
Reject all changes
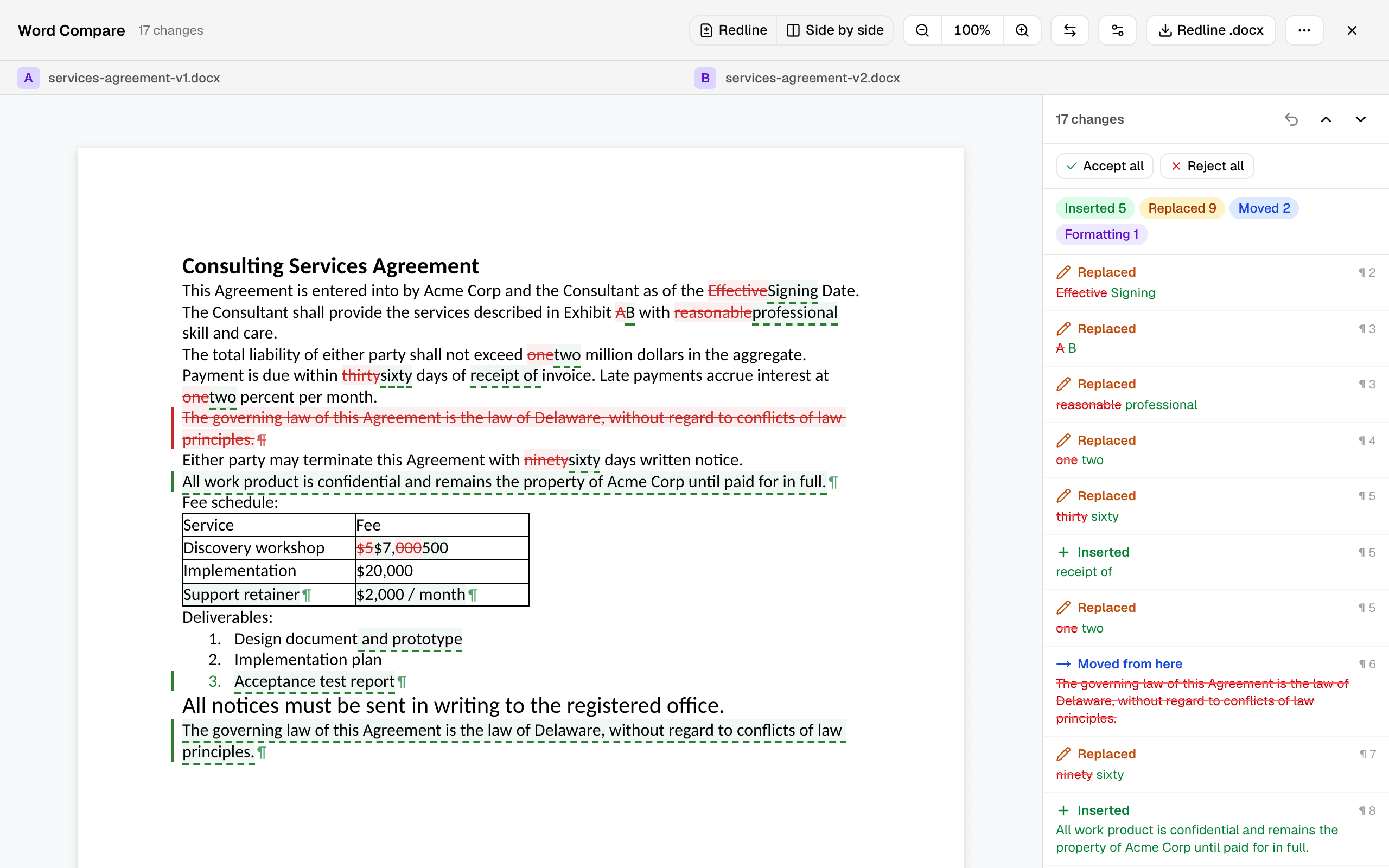click(x=1207, y=166)
